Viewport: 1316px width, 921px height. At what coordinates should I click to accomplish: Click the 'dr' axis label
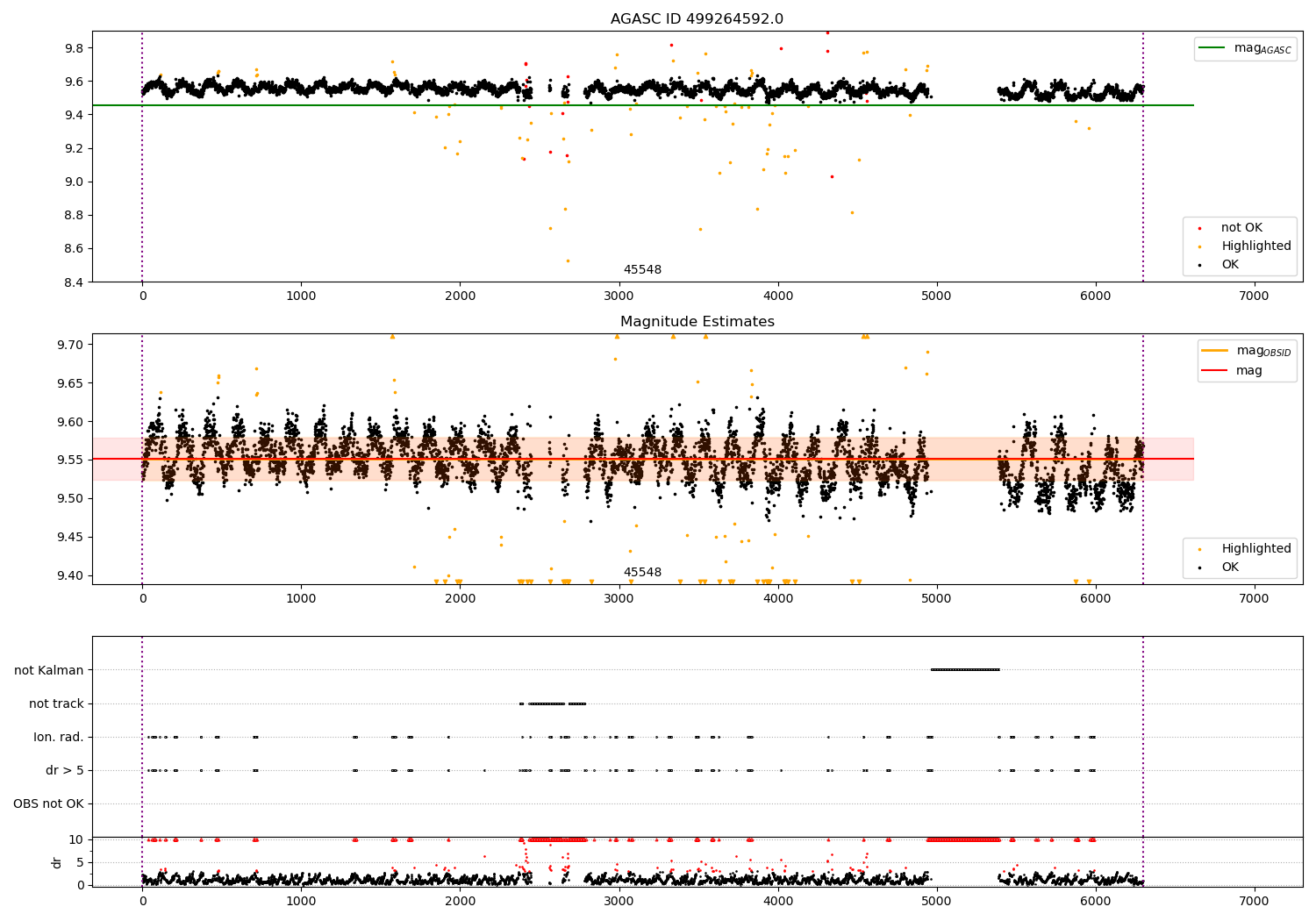point(57,862)
